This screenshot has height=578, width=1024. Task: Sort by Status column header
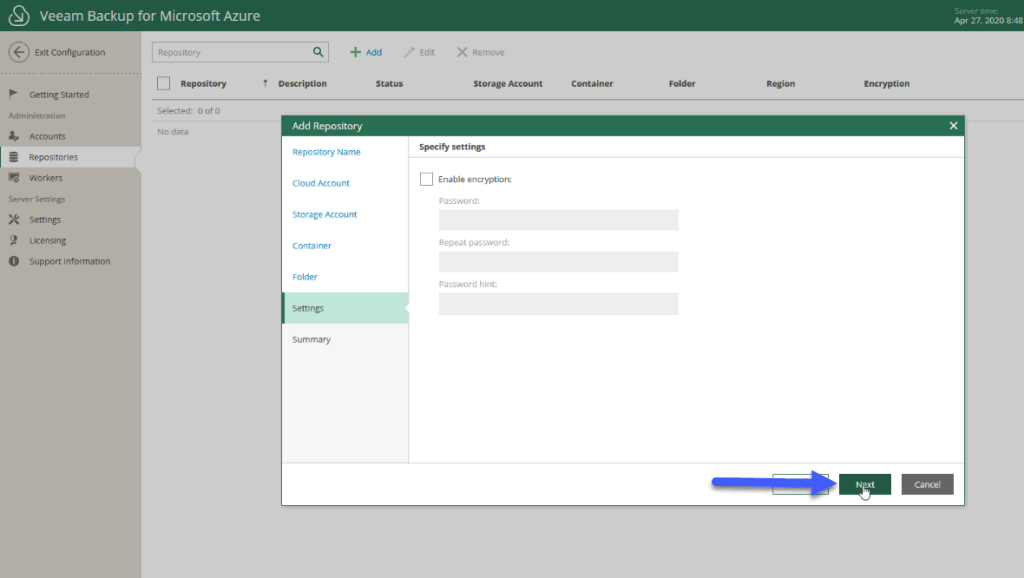click(x=389, y=84)
